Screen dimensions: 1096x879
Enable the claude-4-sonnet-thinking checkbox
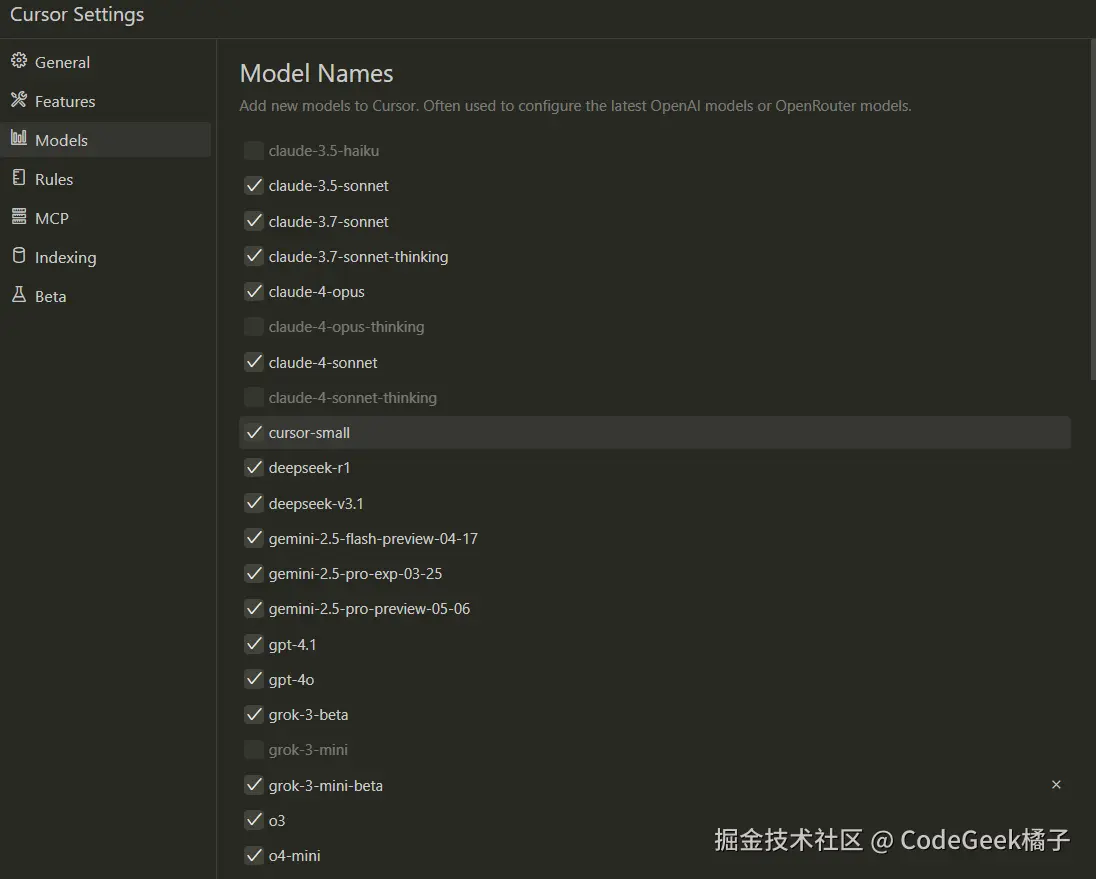[x=254, y=398]
